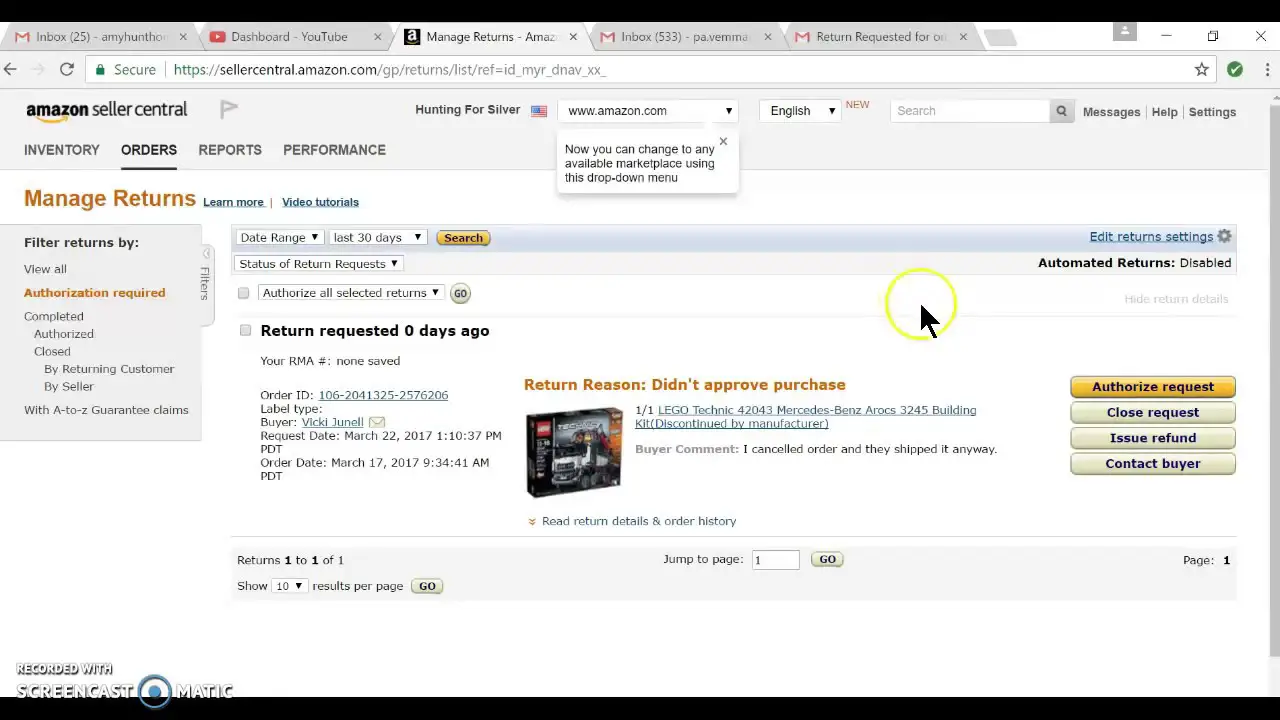Screen dimensions: 1280x720
Task: Open the Video tutorials link
Action: coord(320,202)
